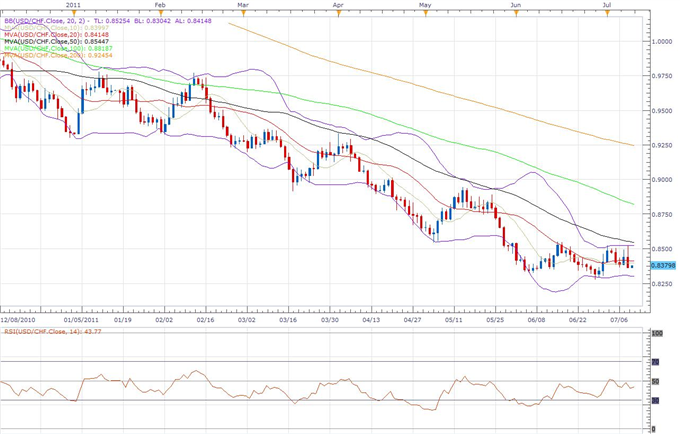Click the 0.9500 price axis label

click(x=663, y=111)
